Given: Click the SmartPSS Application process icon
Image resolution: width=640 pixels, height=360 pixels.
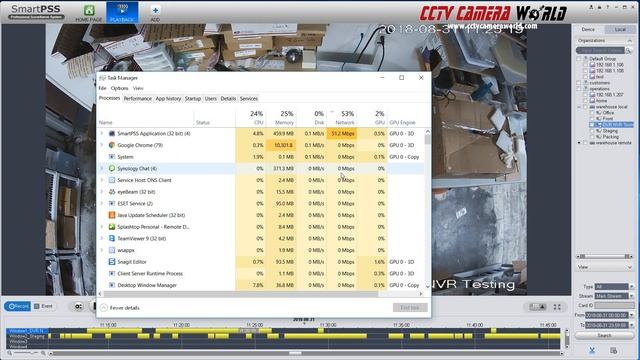Looking at the screenshot, I should (112, 133).
